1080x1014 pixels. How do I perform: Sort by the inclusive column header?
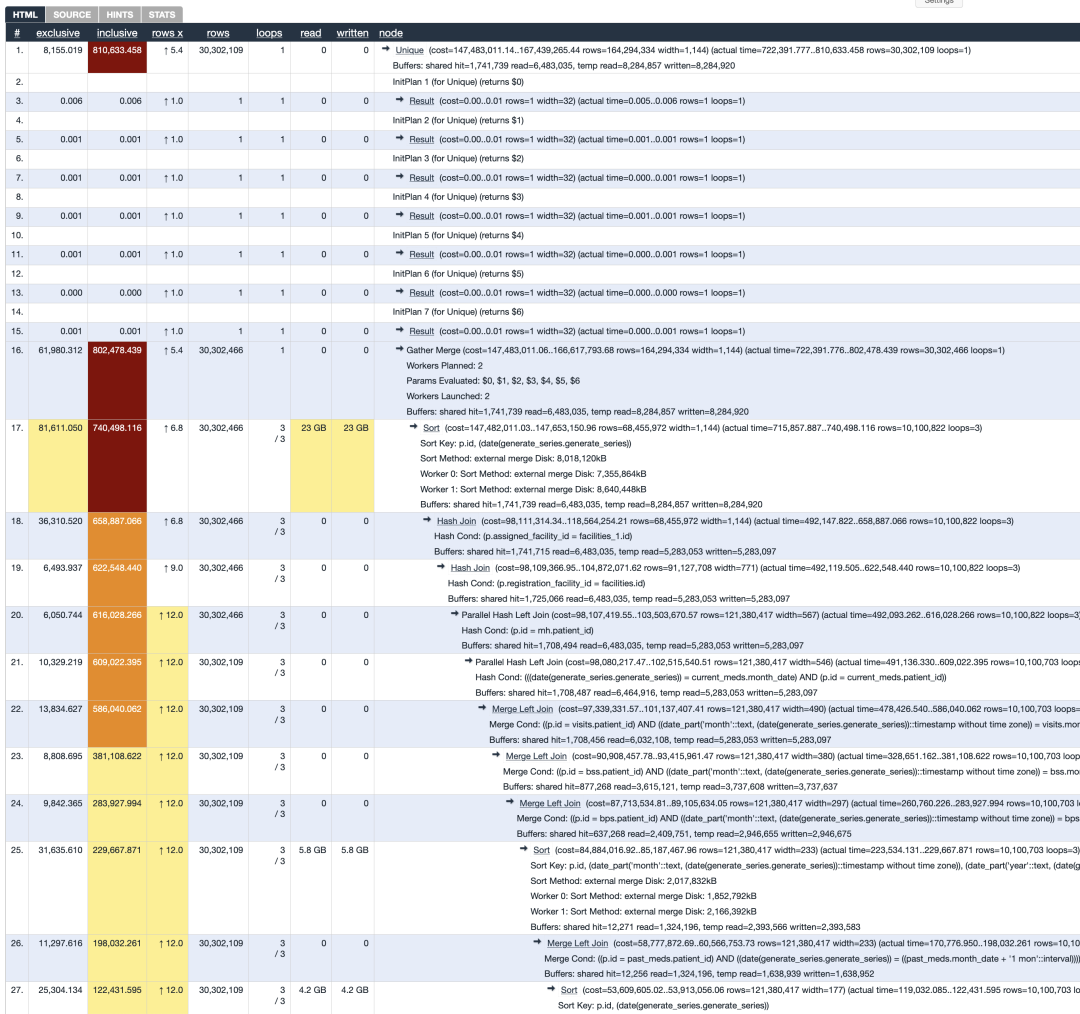[117, 33]
